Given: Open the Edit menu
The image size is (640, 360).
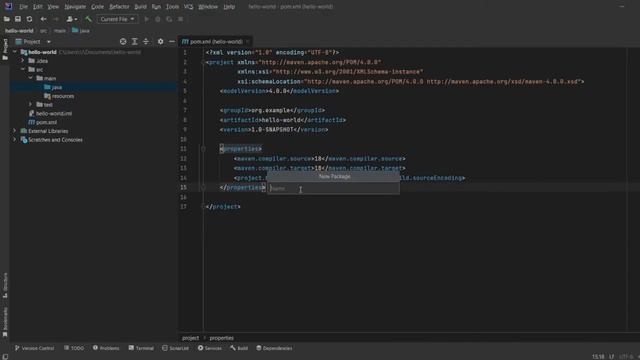Looking at the screenshot, I should [38, 7].
